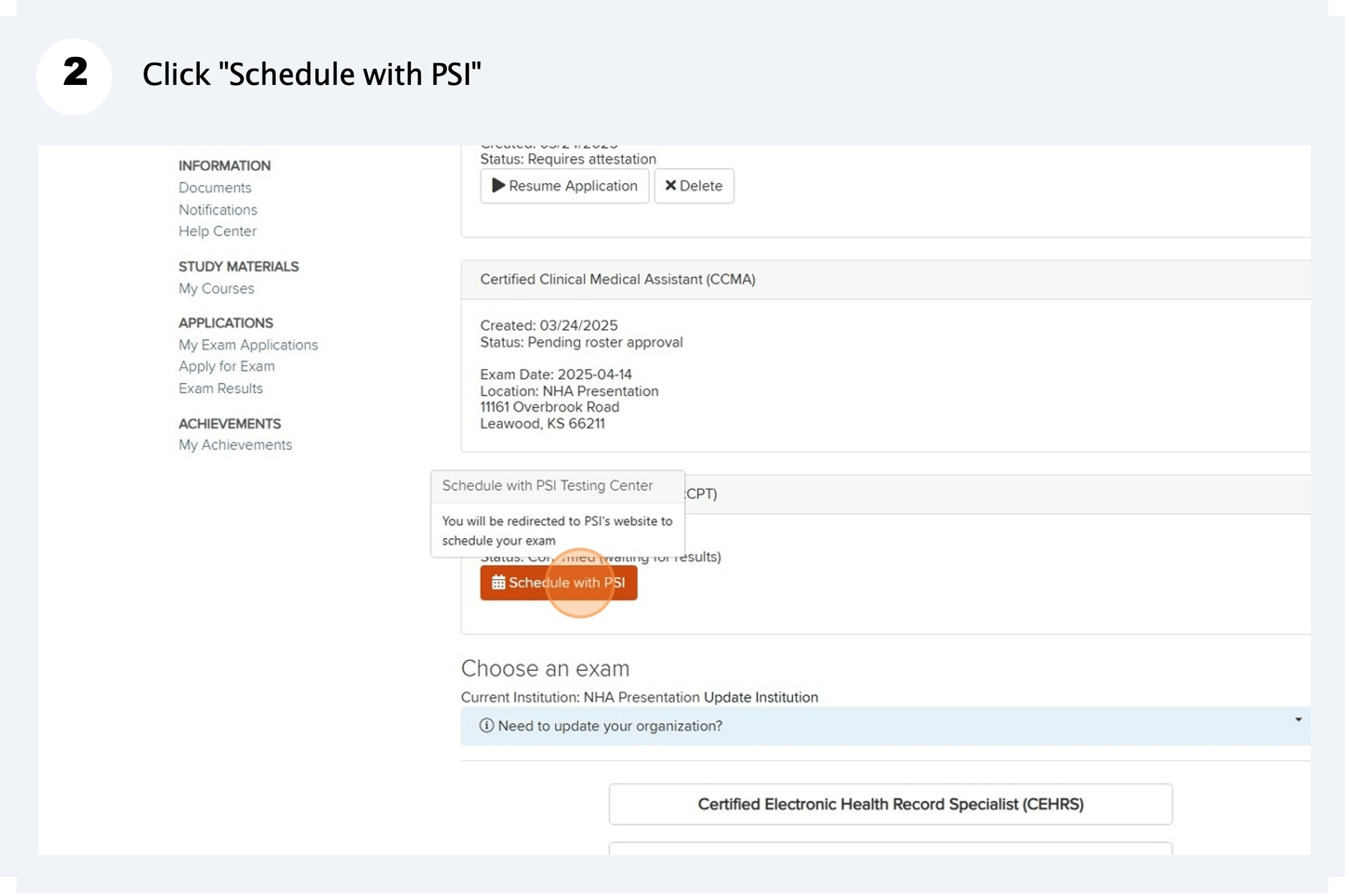The height and width of the screenshot is (896, 1349).
Task: Open the Help Center
Action: pyautogui.click(x=217, y=231)
